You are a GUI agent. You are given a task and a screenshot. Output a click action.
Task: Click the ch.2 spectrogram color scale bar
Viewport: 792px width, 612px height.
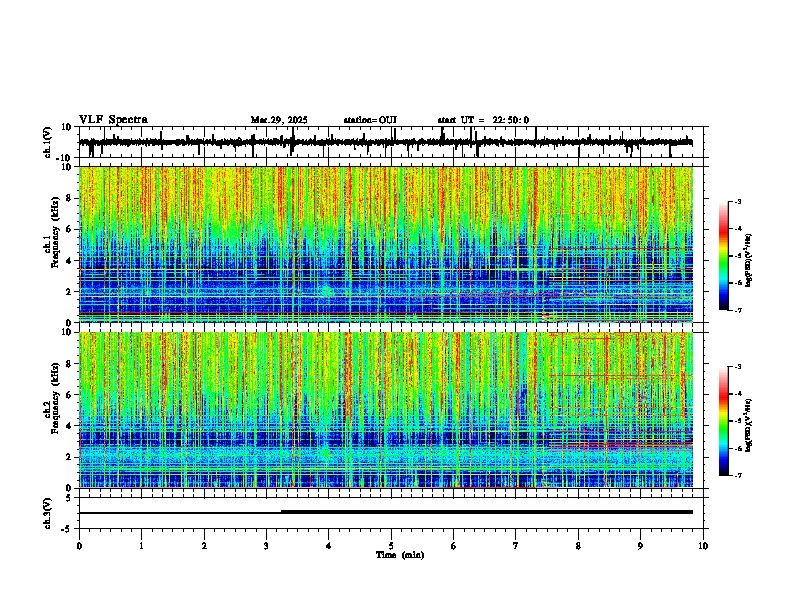click(724, 421)
